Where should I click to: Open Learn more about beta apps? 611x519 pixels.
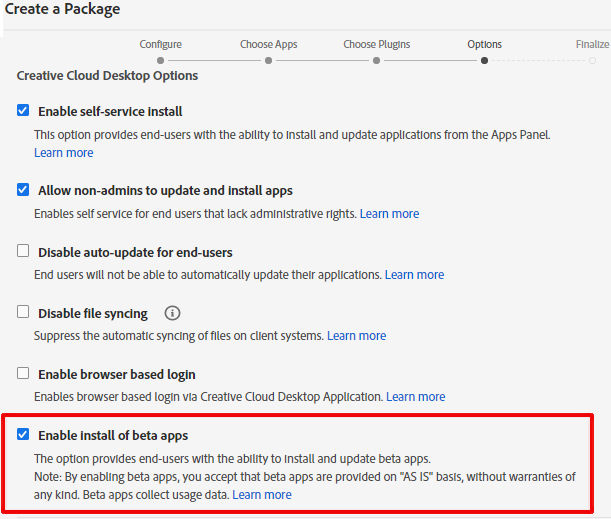(262, 495)
